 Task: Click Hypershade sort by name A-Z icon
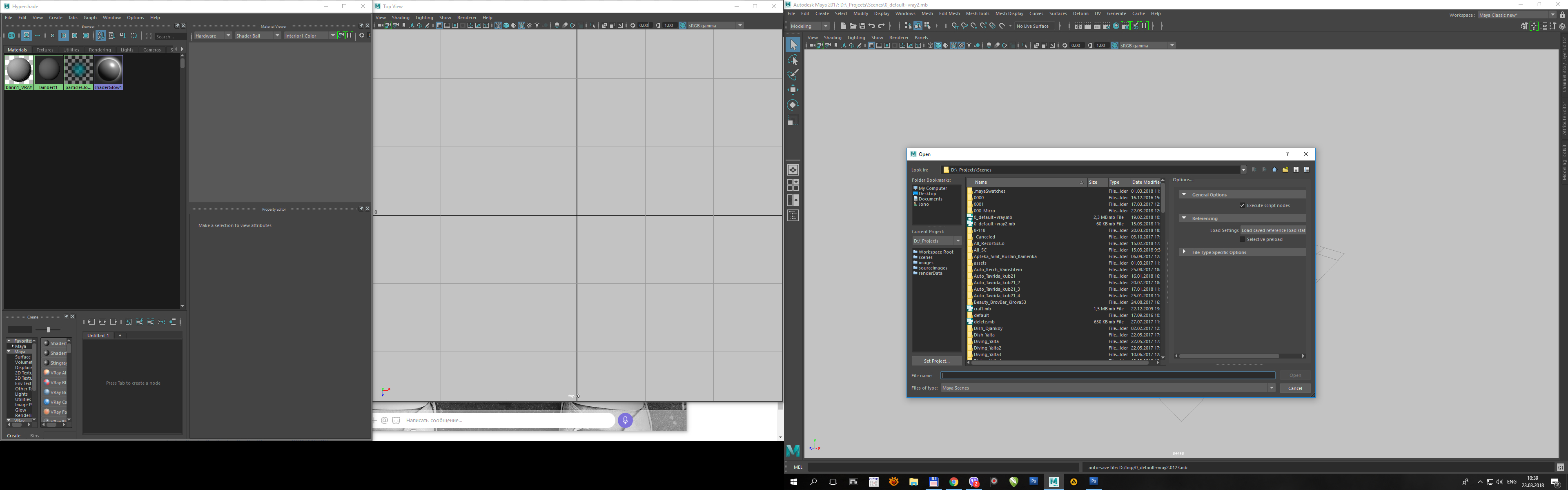point(101,35)
